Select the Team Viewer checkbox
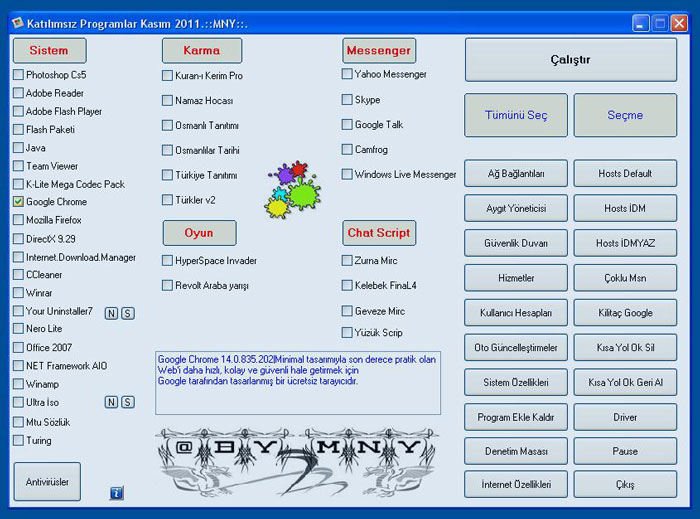Image resolution: width=700 pixels, height=519 pixels. coord(18,166)
